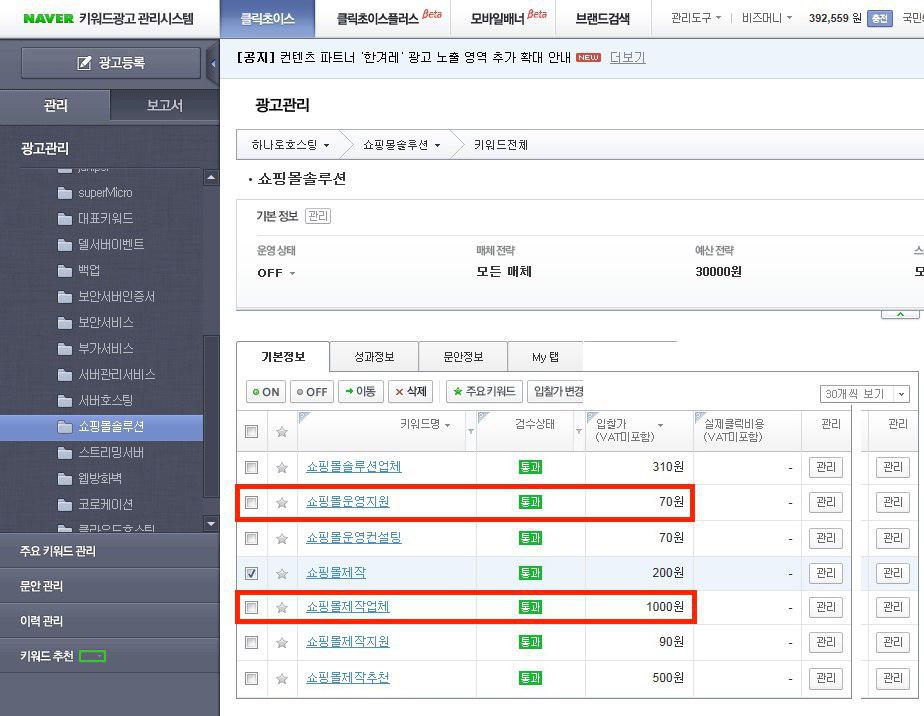
Task: Click the 부가서비스 folder icon
Action: pyautogui.click(x=65, y=349)
